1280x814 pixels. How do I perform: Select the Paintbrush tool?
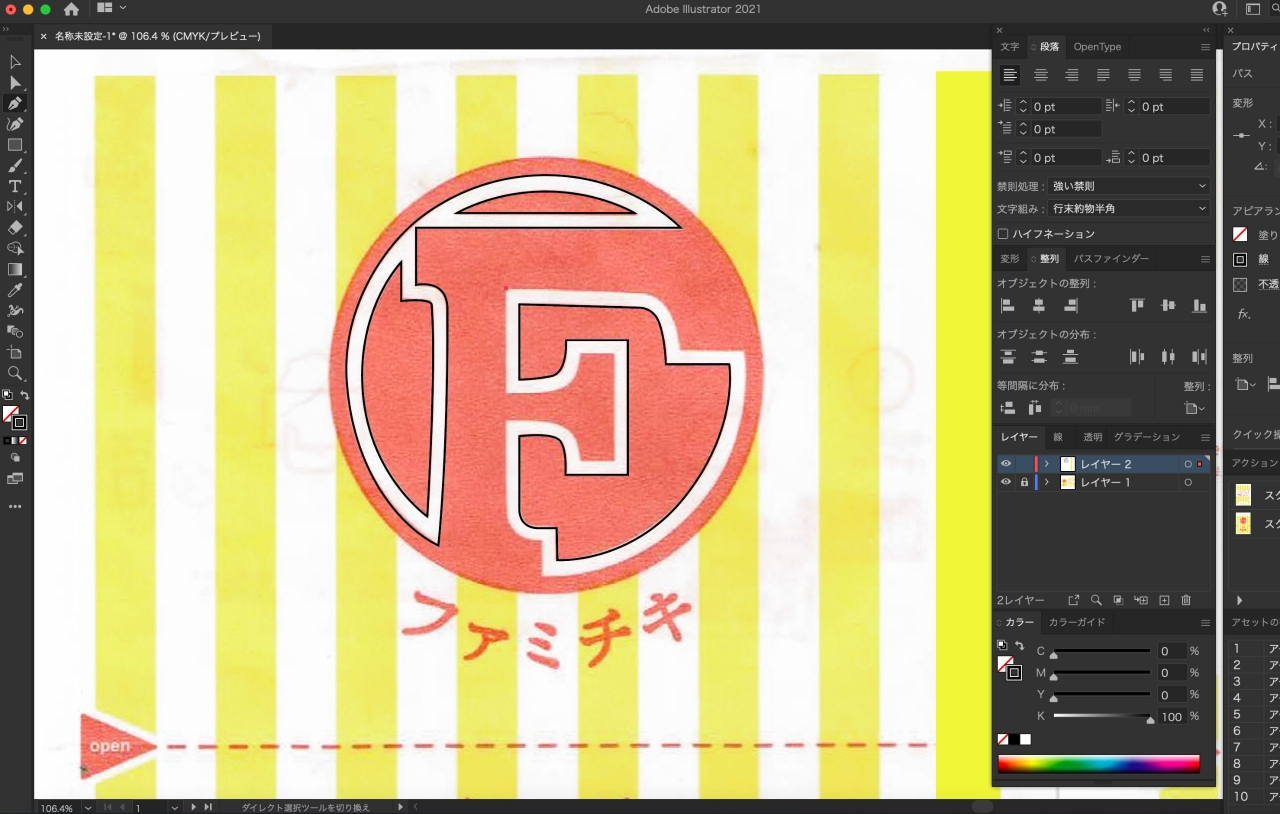tap(15, 166)
